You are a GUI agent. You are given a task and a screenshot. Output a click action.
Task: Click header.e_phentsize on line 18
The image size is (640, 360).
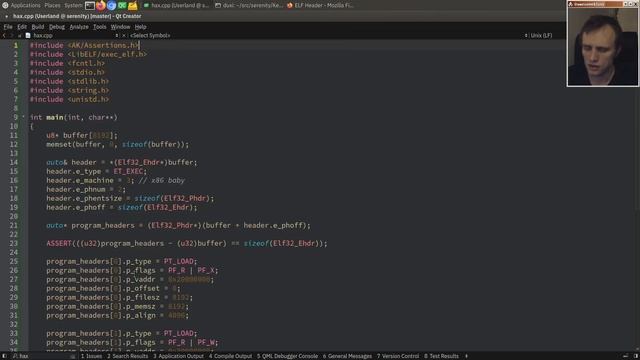click(84, 198)
